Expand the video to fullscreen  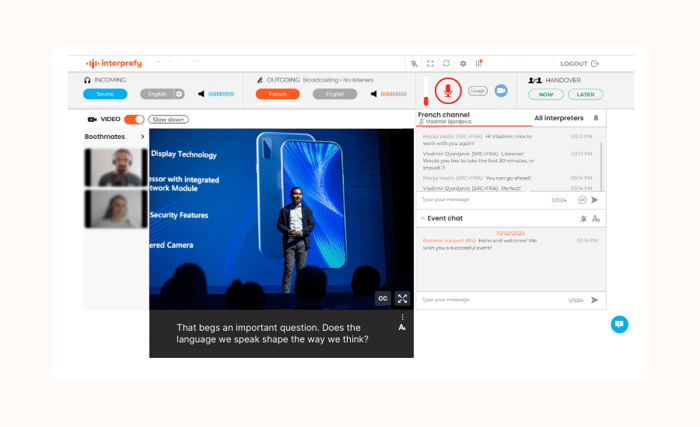402,298
